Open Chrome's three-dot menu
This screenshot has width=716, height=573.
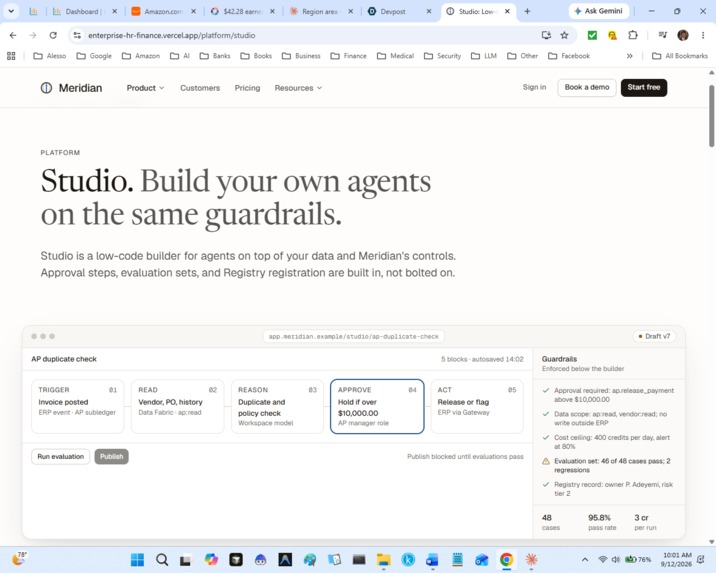pos(703,35)
